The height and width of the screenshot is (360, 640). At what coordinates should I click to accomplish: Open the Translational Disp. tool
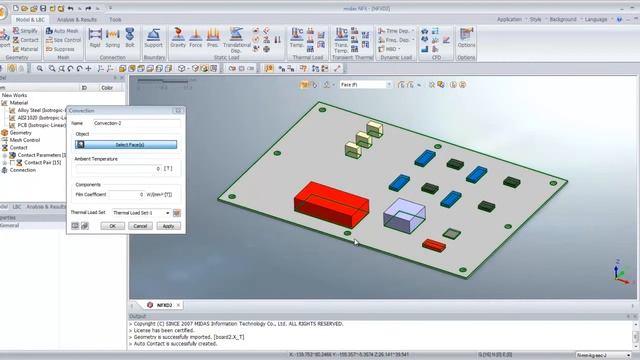(236, 40)
